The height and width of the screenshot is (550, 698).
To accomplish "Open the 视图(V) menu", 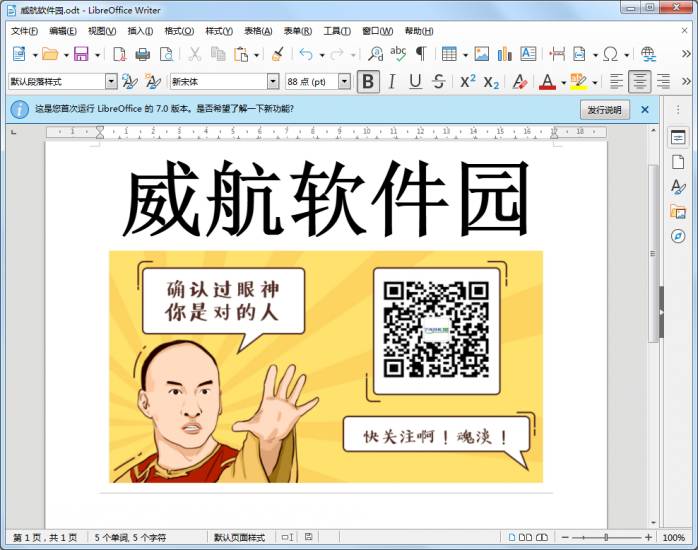I will tap(102, 31).
